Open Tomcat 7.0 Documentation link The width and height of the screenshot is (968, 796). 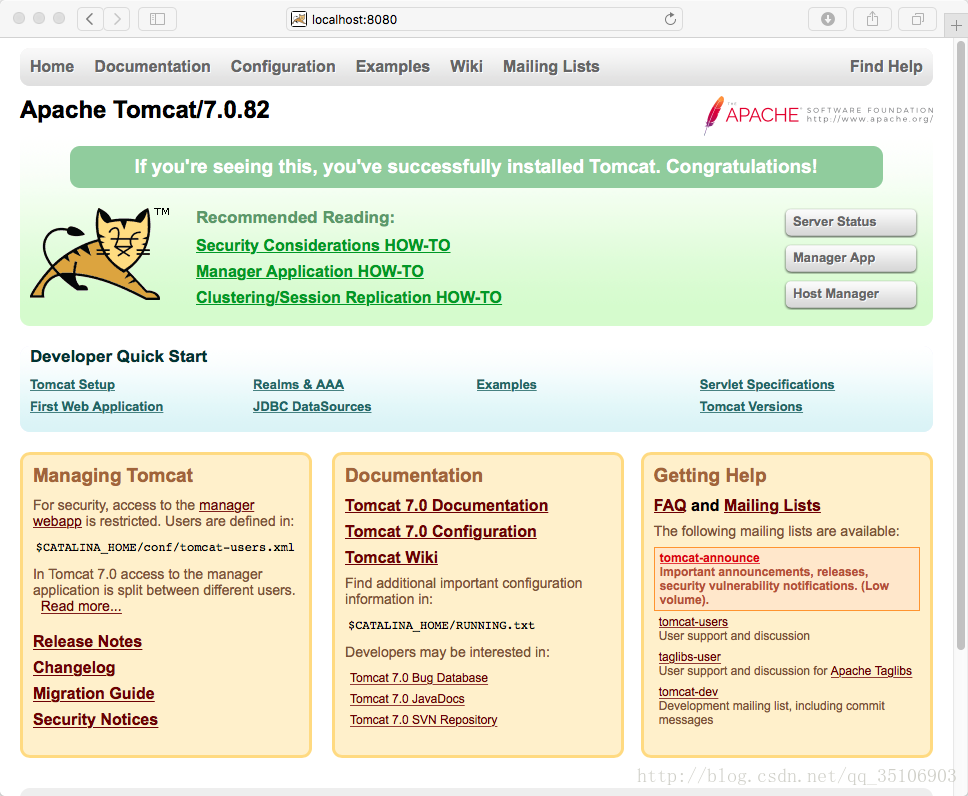tap(446, 505)
